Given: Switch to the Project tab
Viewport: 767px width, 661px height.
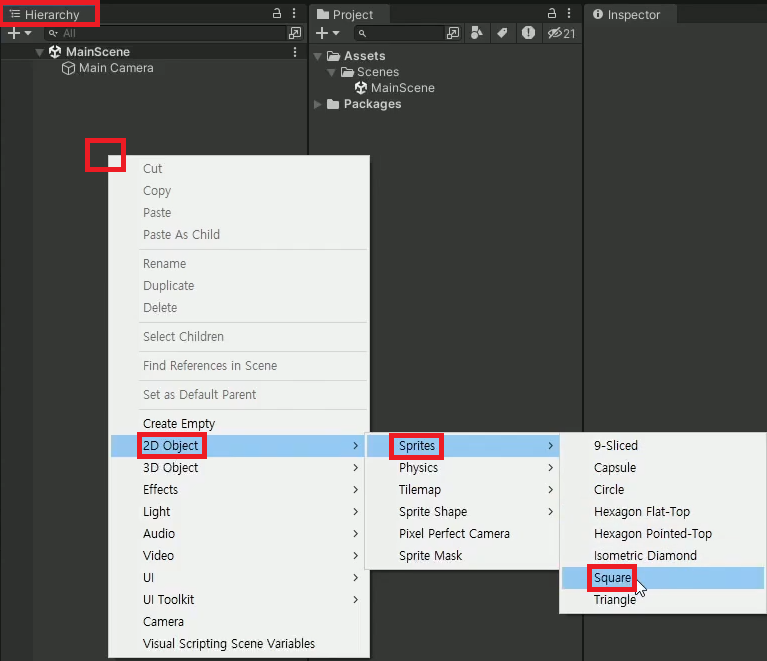Looking at the screenshot, I should (350, 15).
